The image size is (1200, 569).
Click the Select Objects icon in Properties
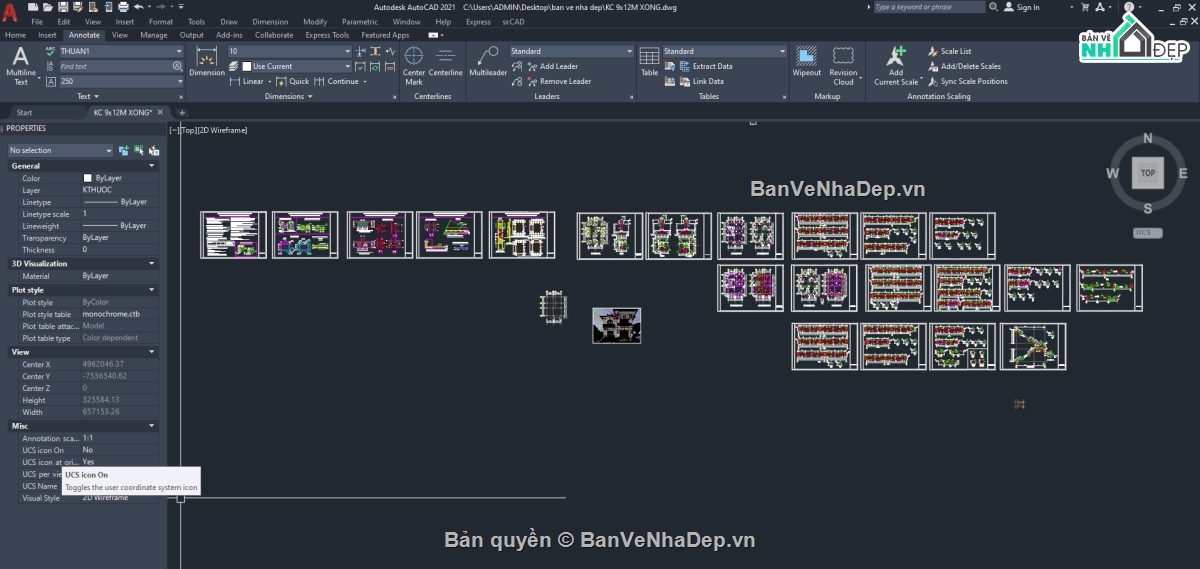139,150
